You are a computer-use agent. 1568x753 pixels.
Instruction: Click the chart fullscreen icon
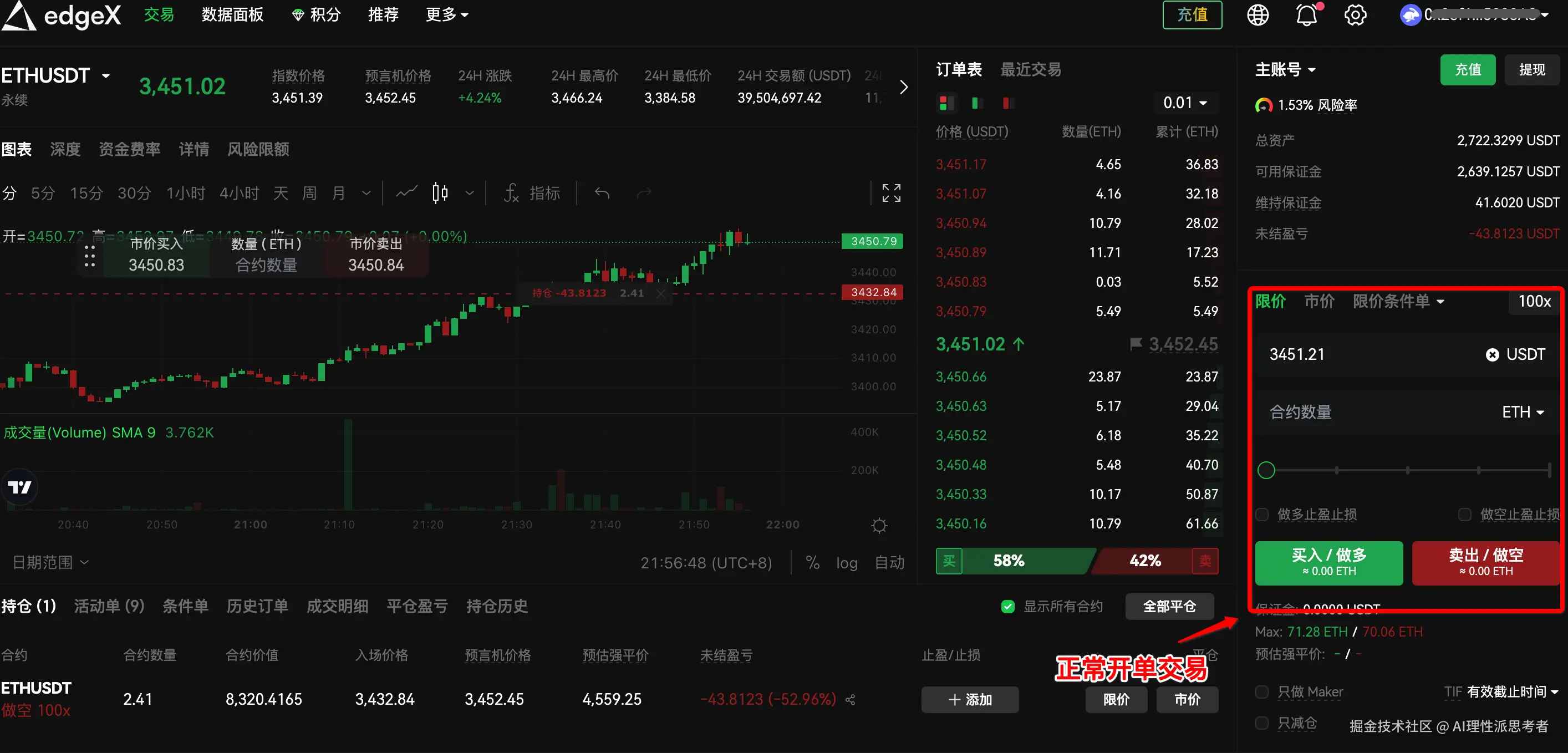[891, 193]
